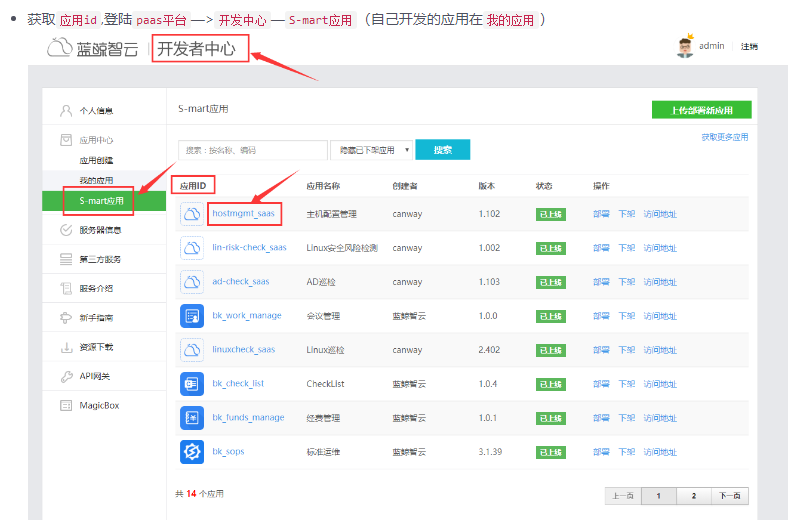Open API网关 from the sidebar
Viewport: 790px width, 530px height.
[95, 376]
